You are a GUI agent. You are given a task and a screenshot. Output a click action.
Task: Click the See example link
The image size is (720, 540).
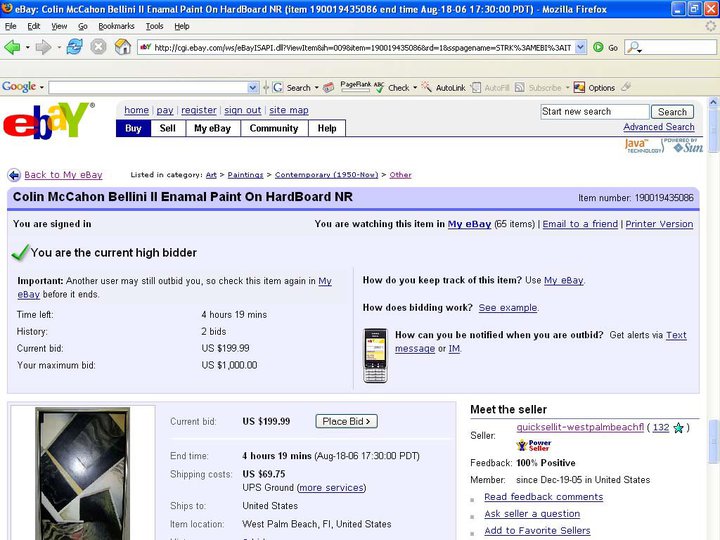(x=507, y=308)
